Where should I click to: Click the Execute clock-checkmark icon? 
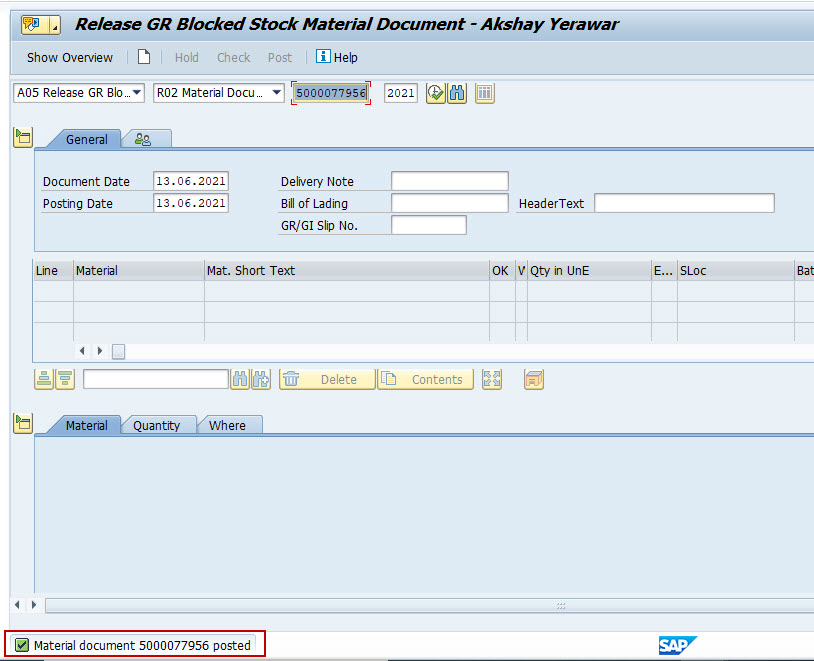coord(436,93)
